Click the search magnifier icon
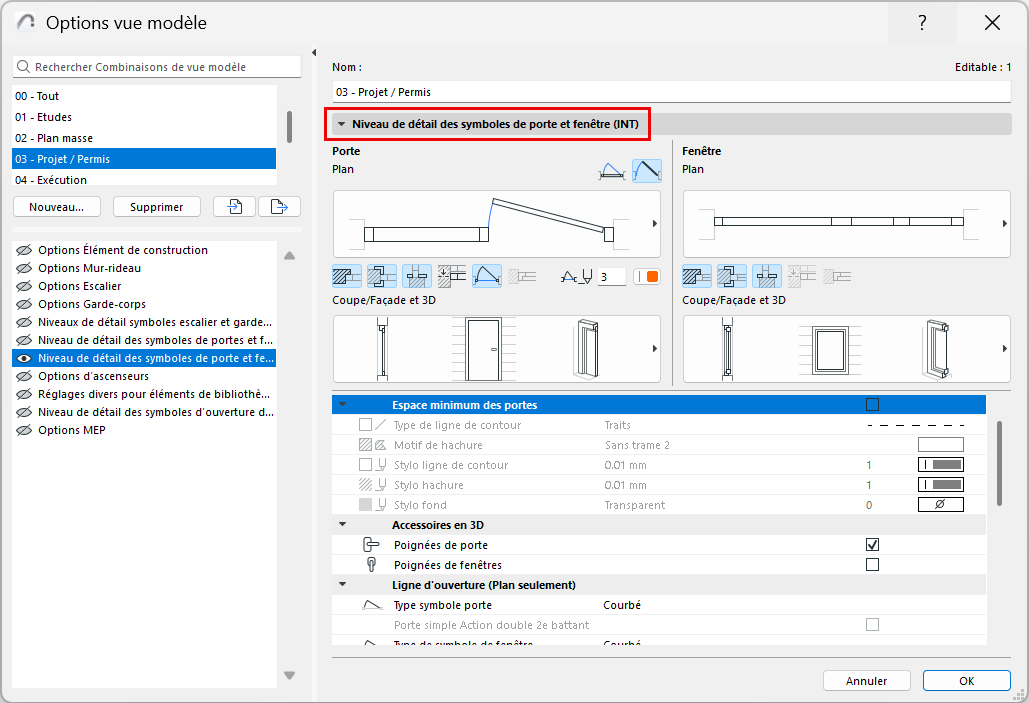This screenshot has width=1029, height=703. 24,67
